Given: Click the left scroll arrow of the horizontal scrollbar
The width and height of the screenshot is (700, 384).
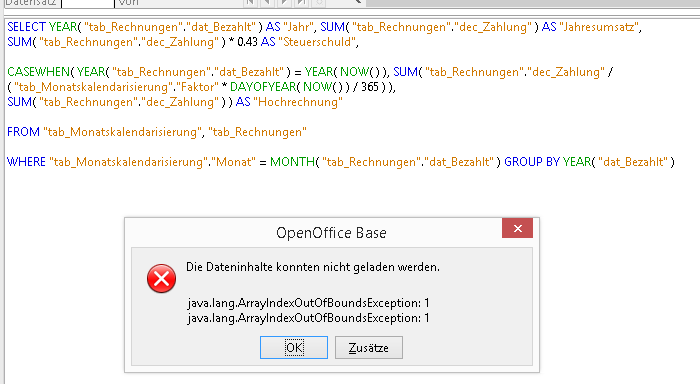Looking at the screenshot, I should [358, 2].
